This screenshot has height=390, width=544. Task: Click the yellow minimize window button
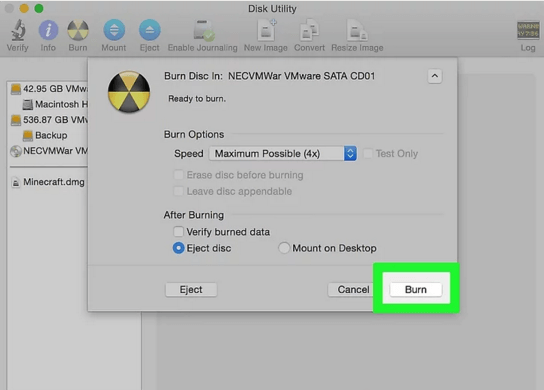[24, 8]
